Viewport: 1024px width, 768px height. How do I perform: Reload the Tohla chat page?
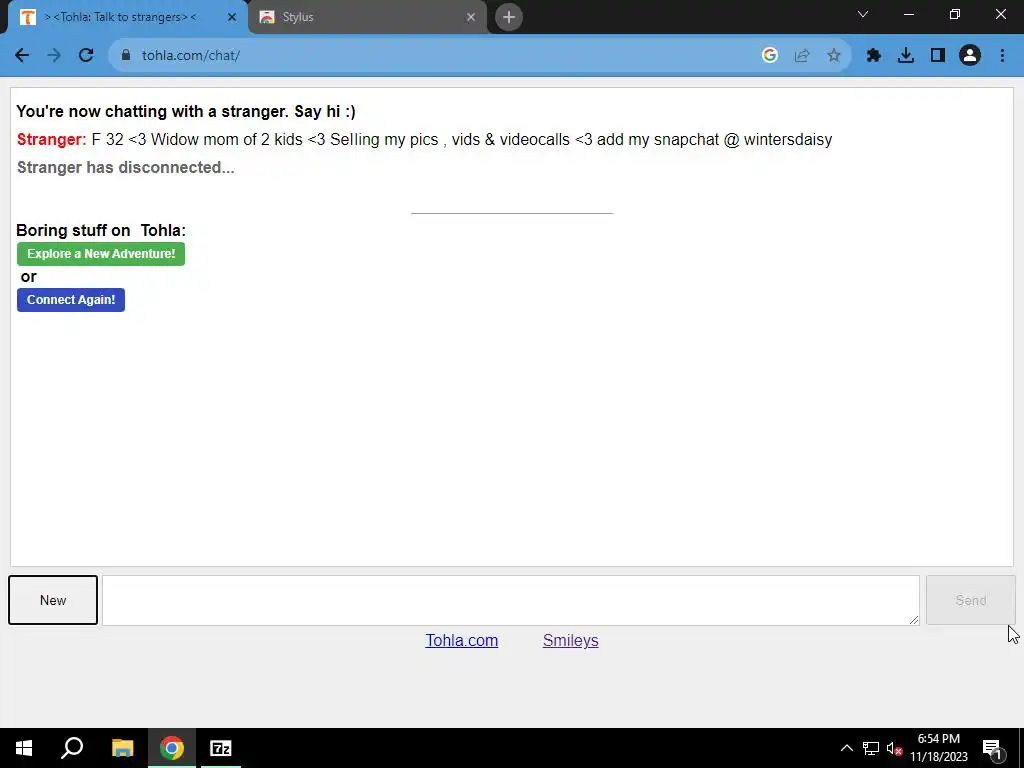click(x=86, y=56)
